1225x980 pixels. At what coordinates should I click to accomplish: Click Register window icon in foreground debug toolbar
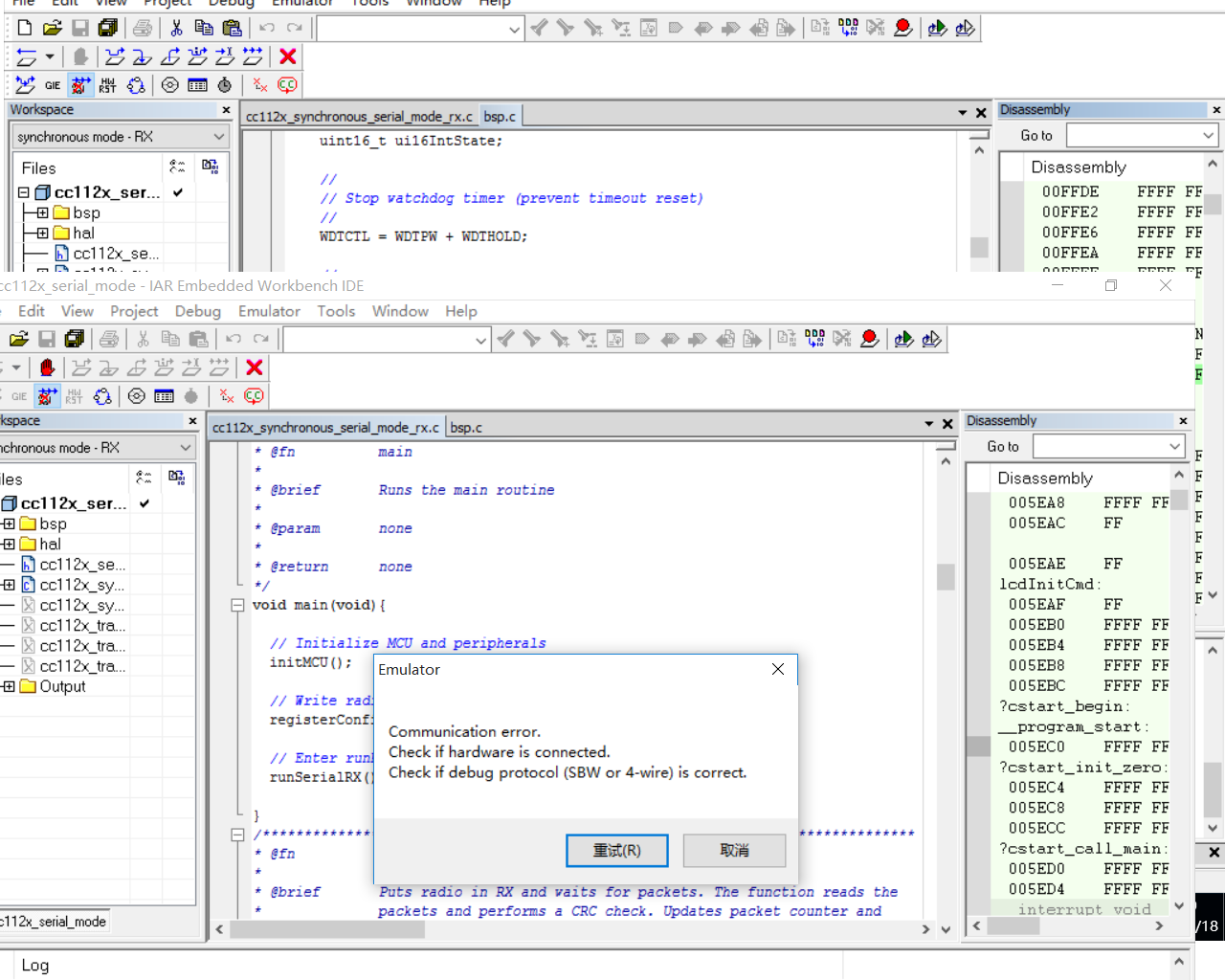point(165,396)
